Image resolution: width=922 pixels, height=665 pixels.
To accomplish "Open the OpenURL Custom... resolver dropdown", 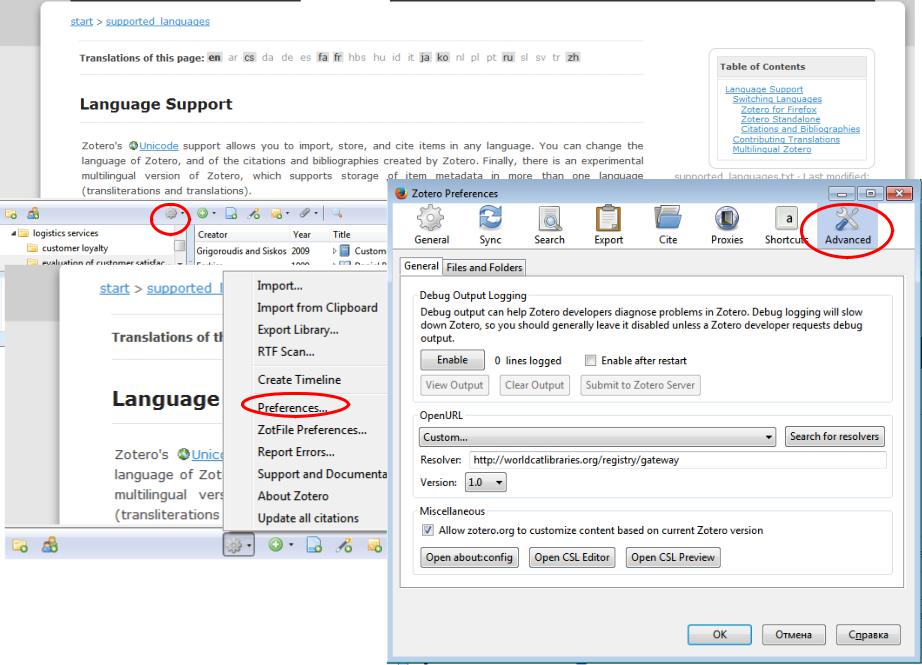I will 597,437.
